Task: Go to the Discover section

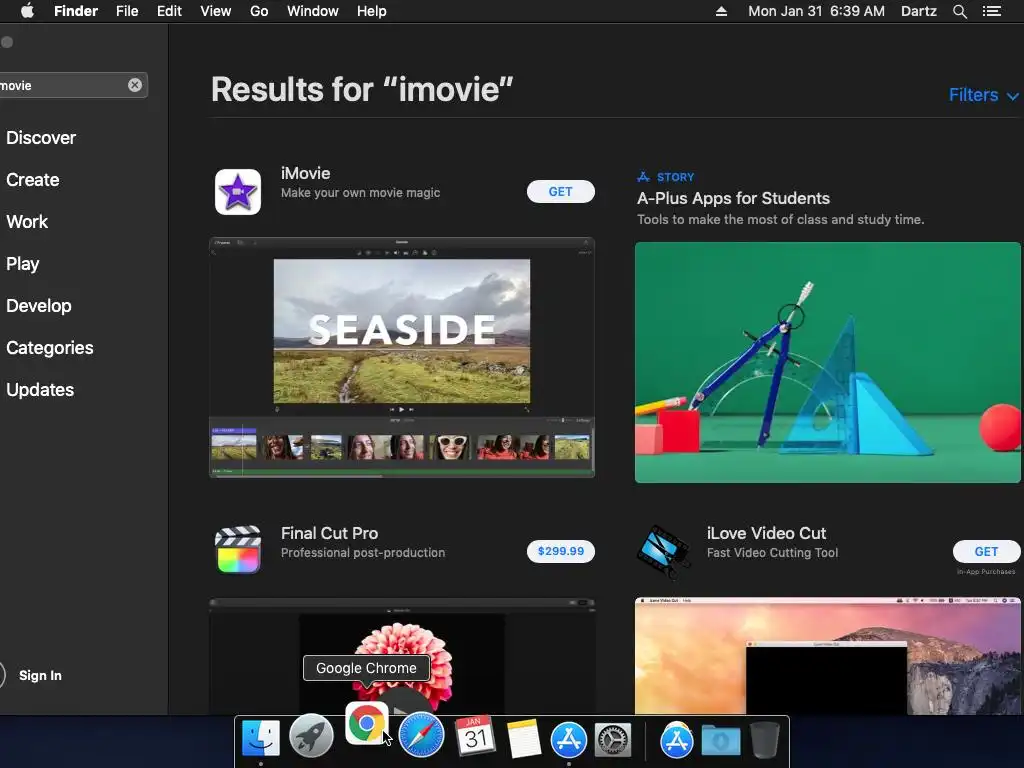Action: click(x=41, y=138)
